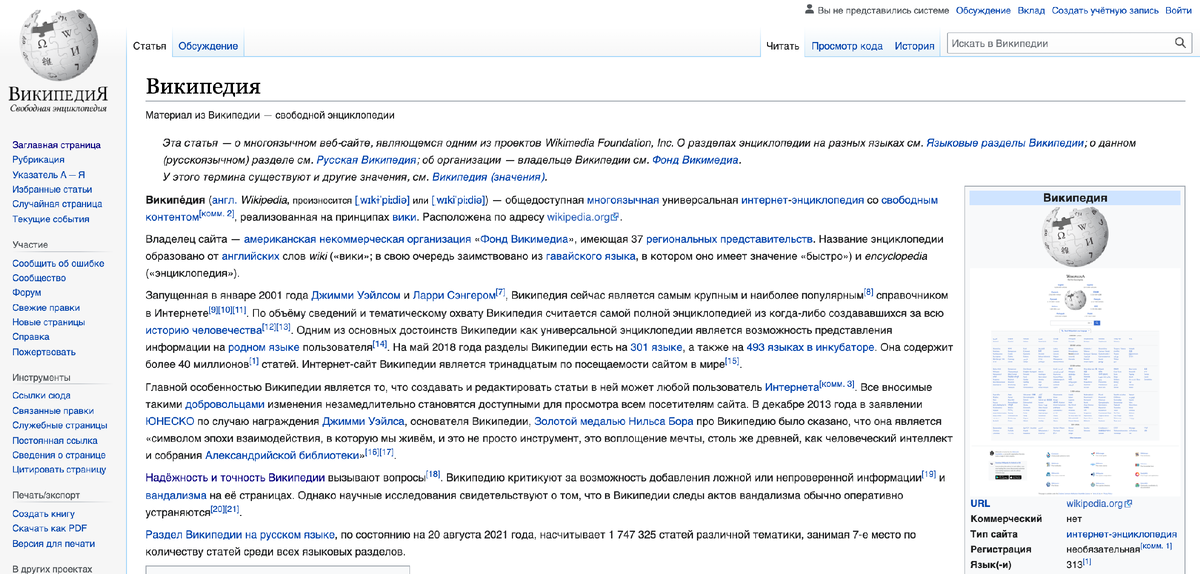Click 'Создать книгу' in print/export

pos(44,513)
